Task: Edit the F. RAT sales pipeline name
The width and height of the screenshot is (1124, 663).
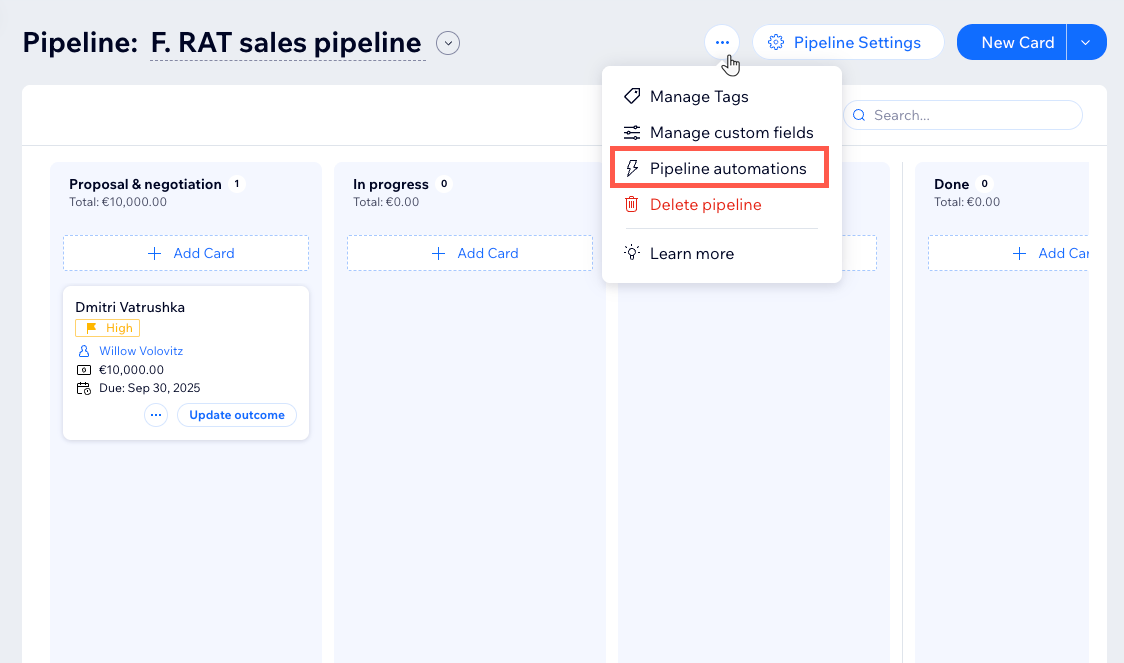Action: [287, 43]
